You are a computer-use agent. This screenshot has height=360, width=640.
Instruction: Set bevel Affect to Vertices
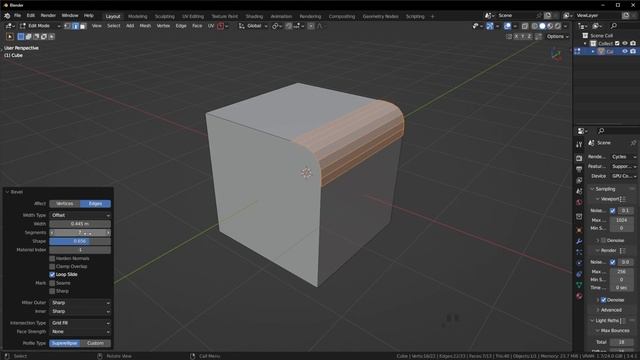(x=64, y=204)
